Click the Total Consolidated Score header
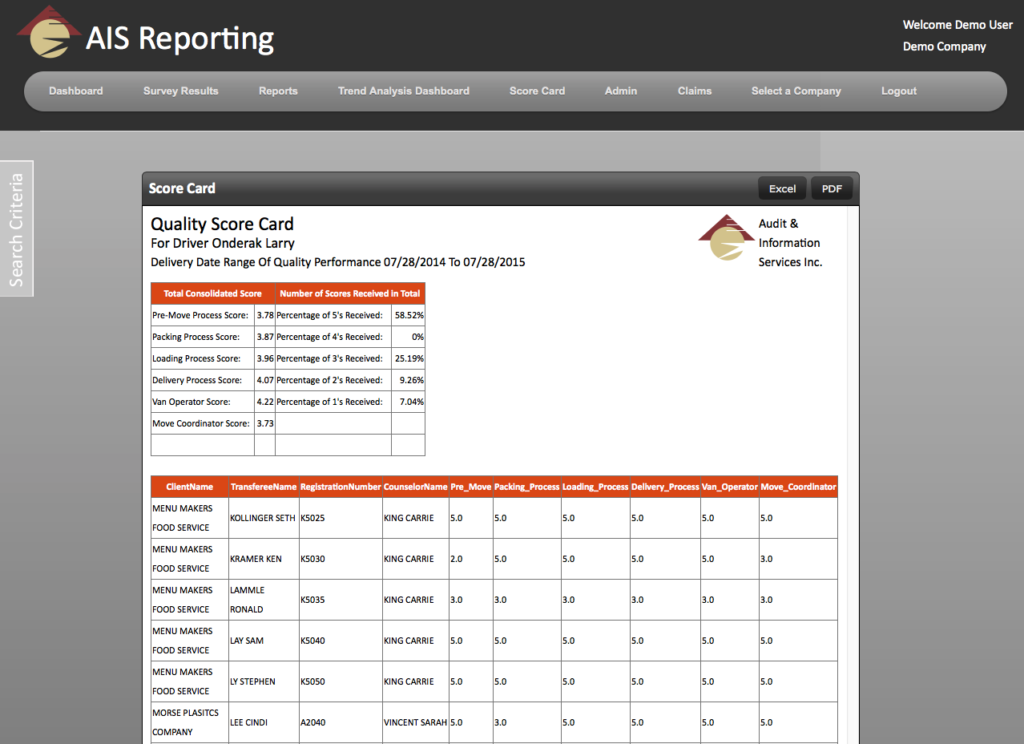 213,293
